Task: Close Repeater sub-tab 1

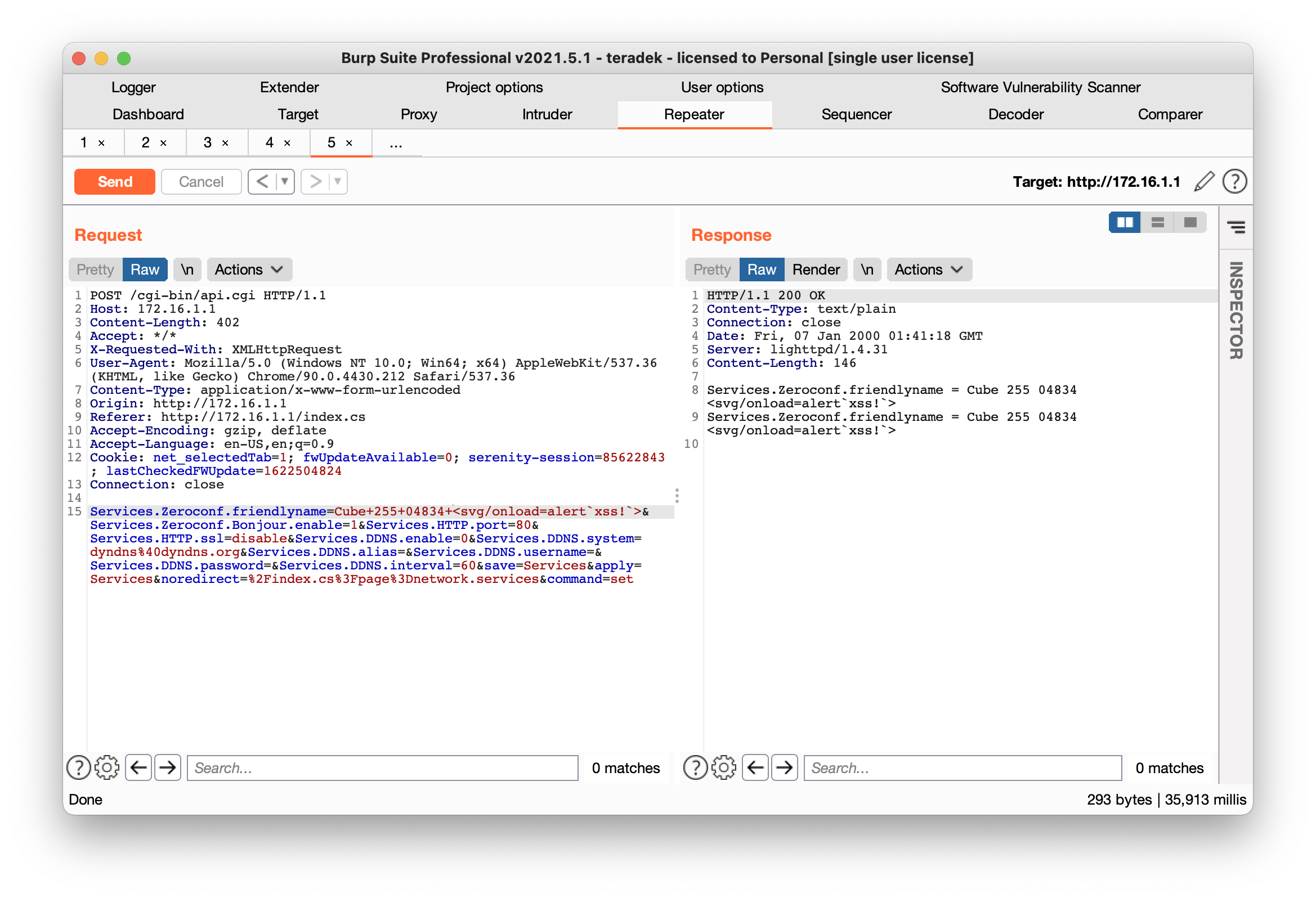Action: (x=101, y=143)
